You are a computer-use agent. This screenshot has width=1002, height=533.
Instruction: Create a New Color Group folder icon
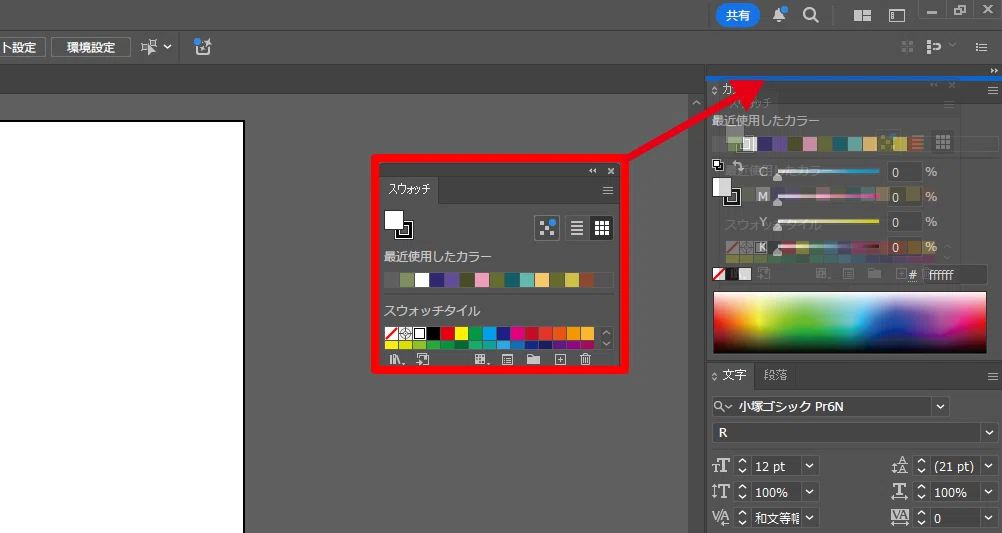click(534, 360)
